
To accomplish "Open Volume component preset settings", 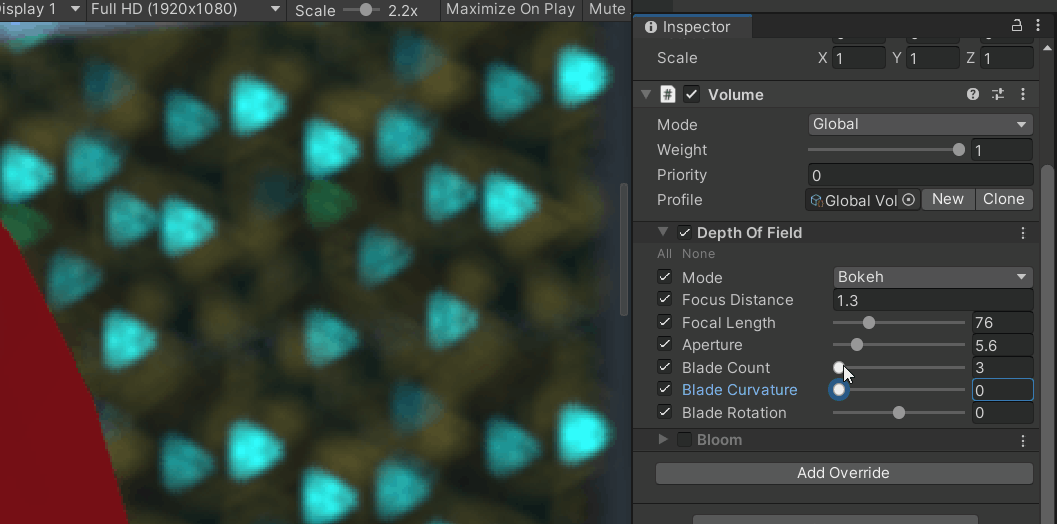I will [998, 94].
